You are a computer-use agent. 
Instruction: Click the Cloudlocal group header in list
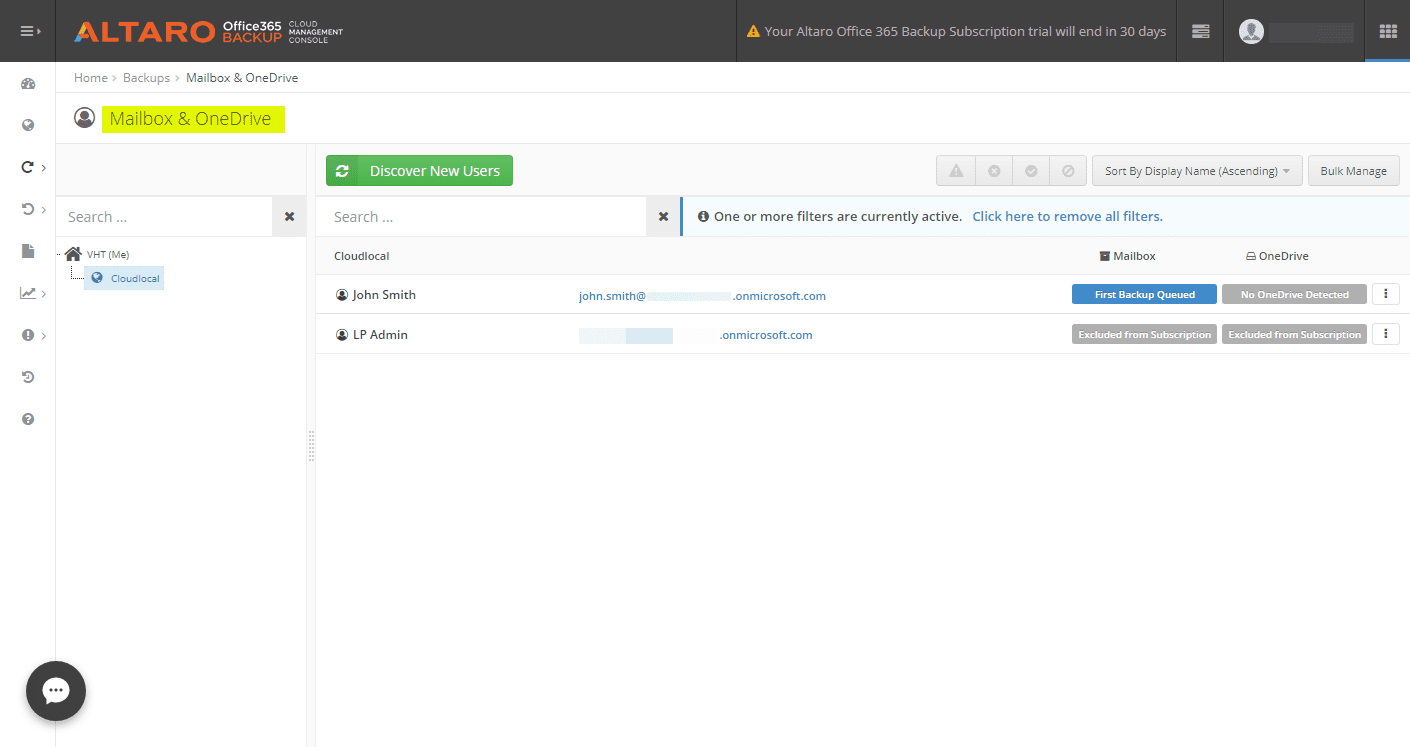pyautogui.click(x=361, y=256)
